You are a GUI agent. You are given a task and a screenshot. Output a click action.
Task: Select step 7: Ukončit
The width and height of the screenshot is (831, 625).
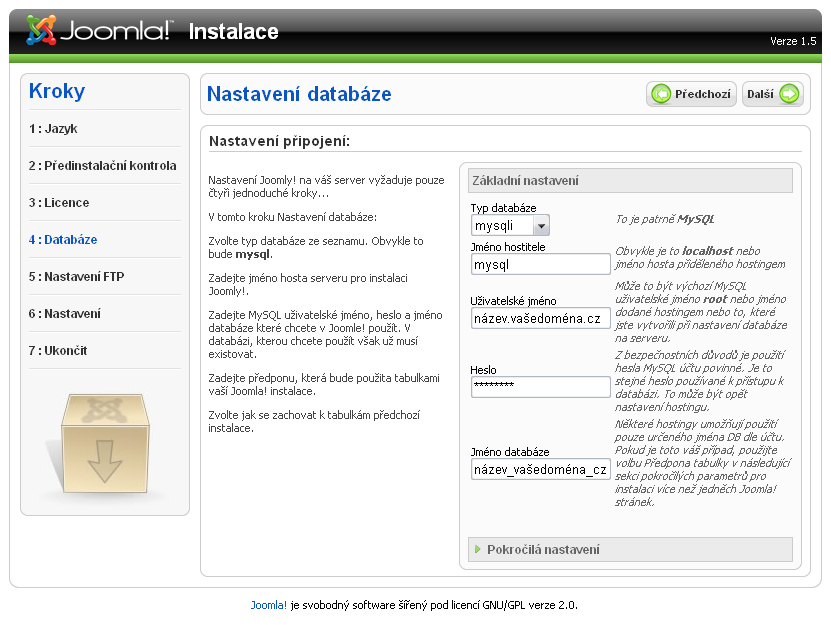[58, 351]
